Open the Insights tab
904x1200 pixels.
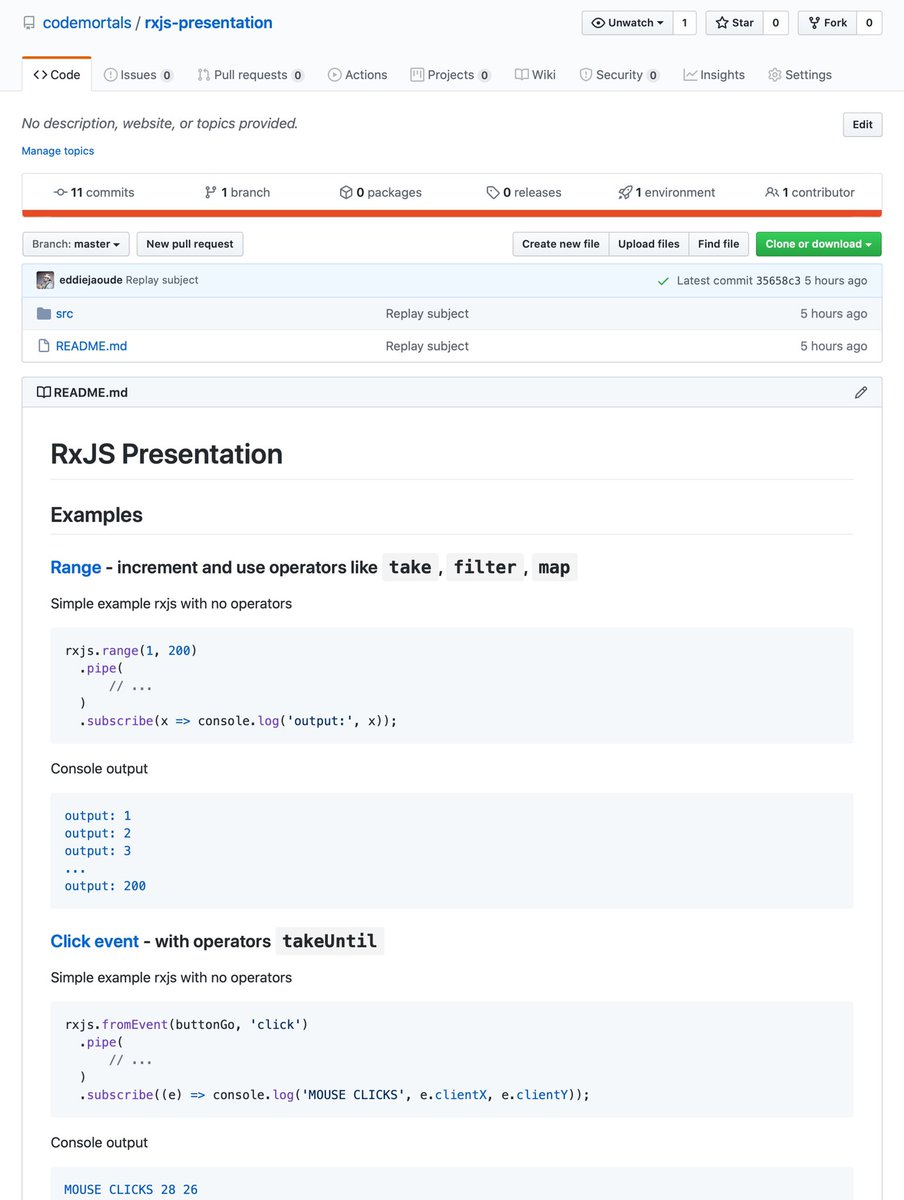tap(714, 75)
